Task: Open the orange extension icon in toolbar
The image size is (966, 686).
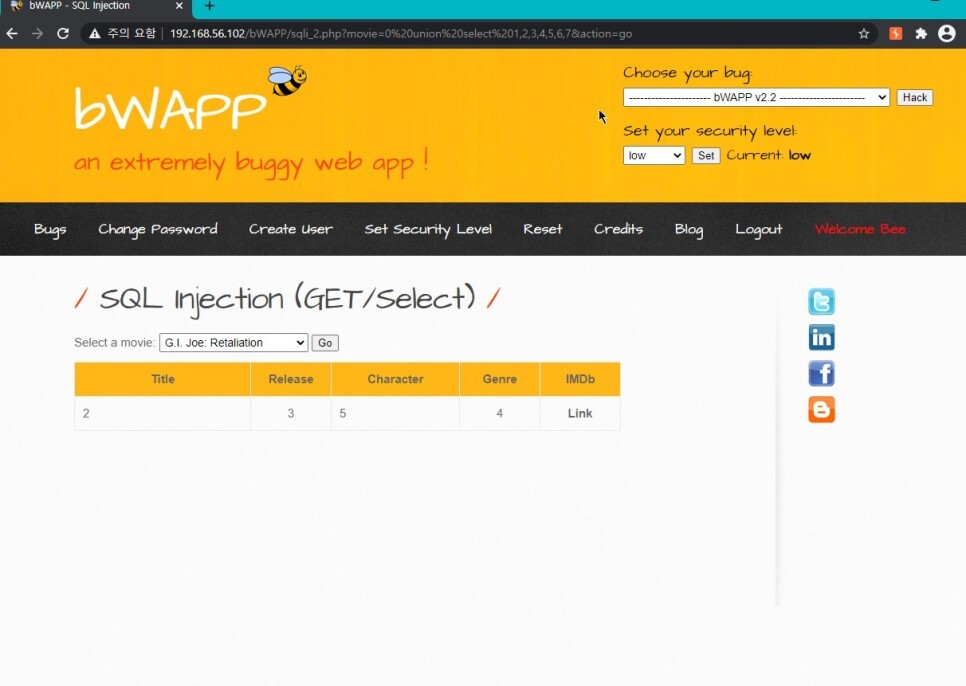Action: pyautogui.click(x=896, y=34)
